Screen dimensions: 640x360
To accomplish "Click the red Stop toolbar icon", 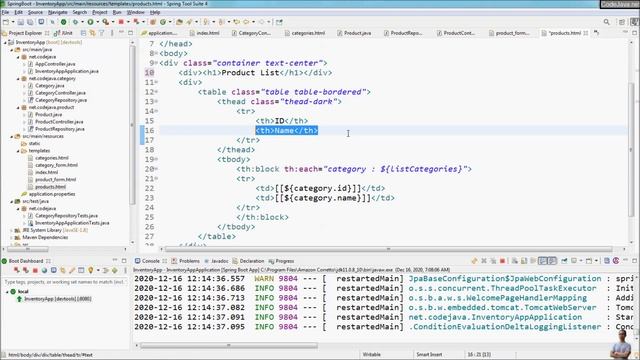I will pos(121,22).
